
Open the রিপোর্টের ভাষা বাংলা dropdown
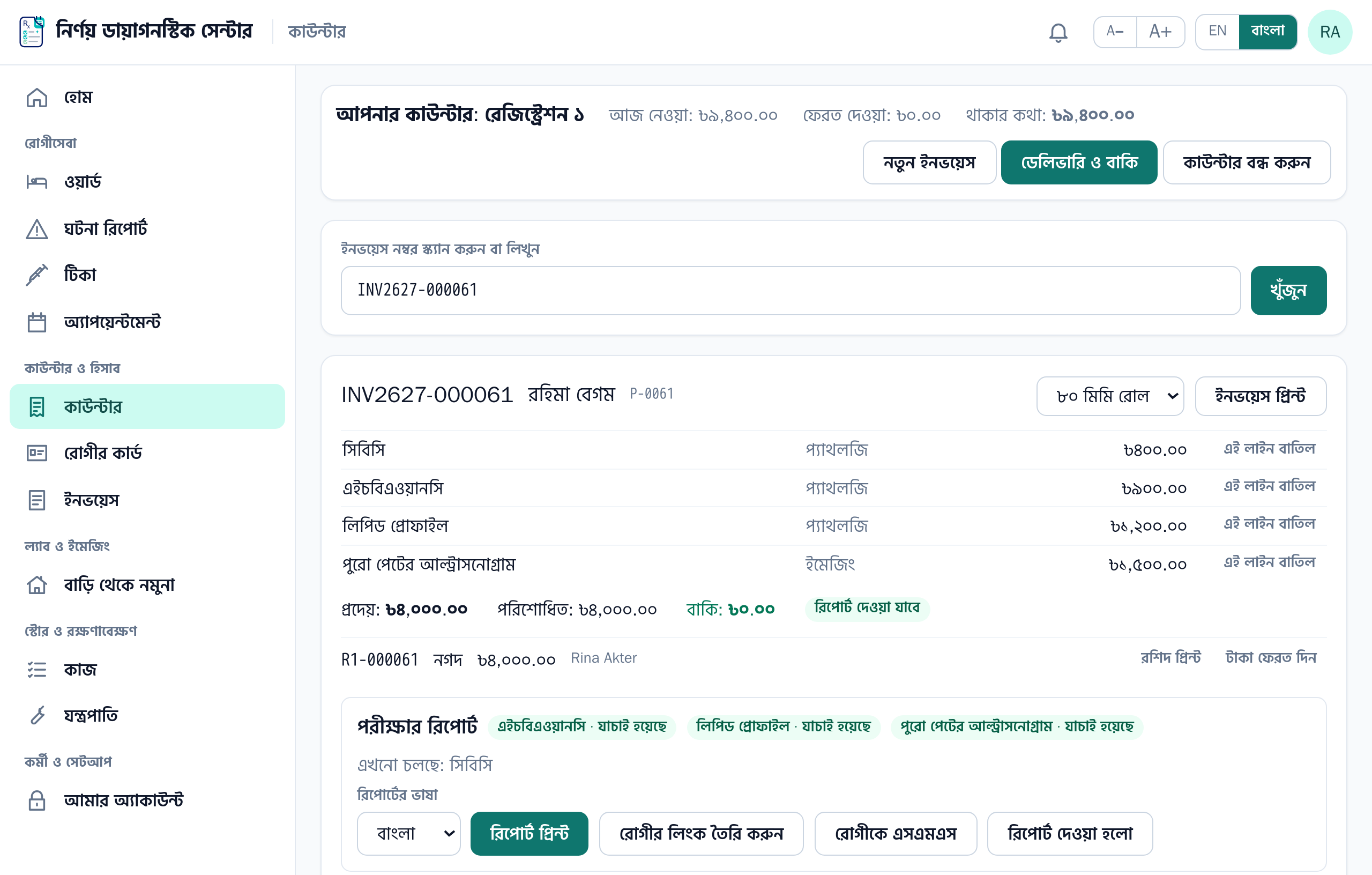408,834
